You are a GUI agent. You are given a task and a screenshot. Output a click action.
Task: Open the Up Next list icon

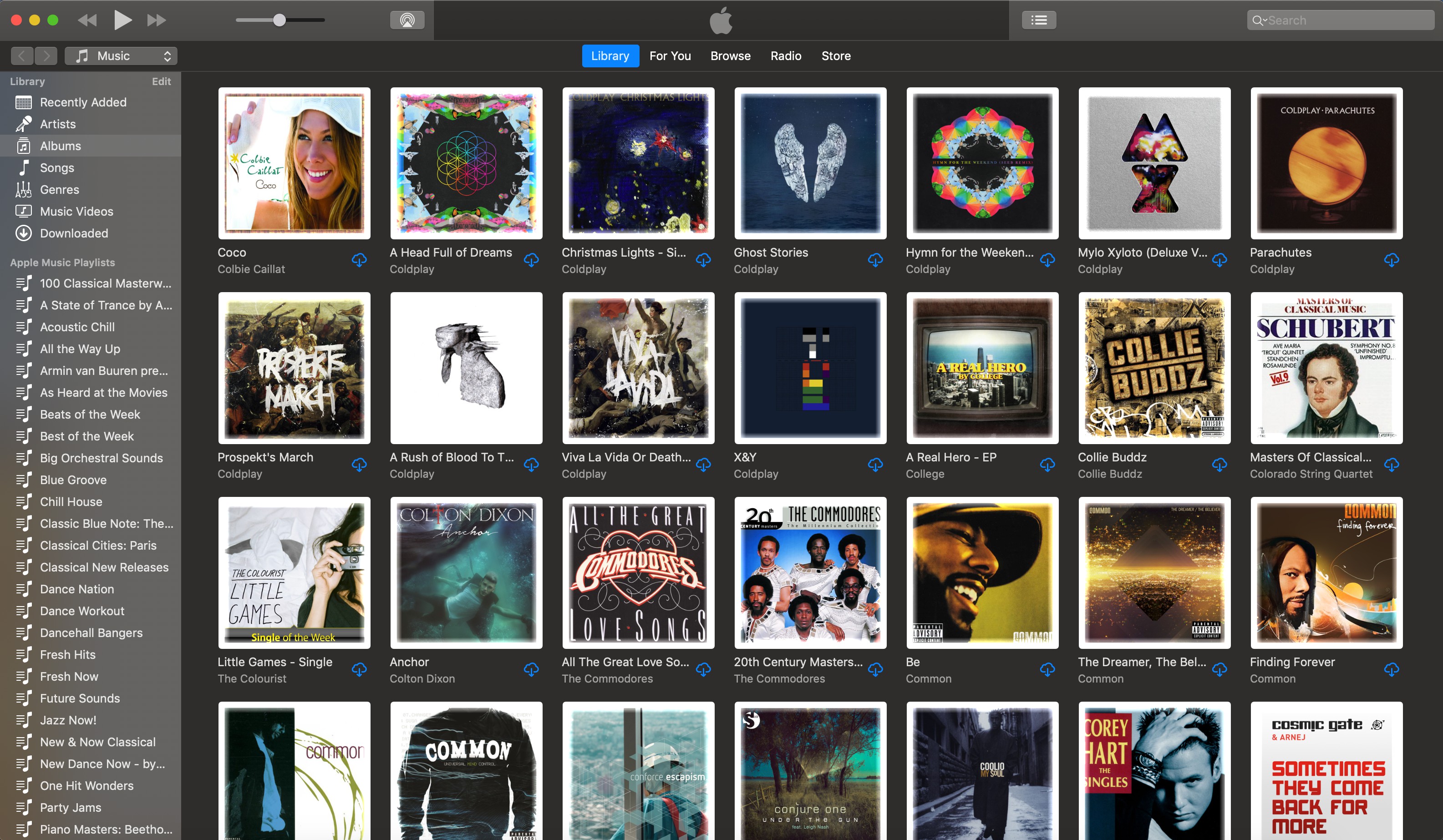click(x=1039, y=20)
